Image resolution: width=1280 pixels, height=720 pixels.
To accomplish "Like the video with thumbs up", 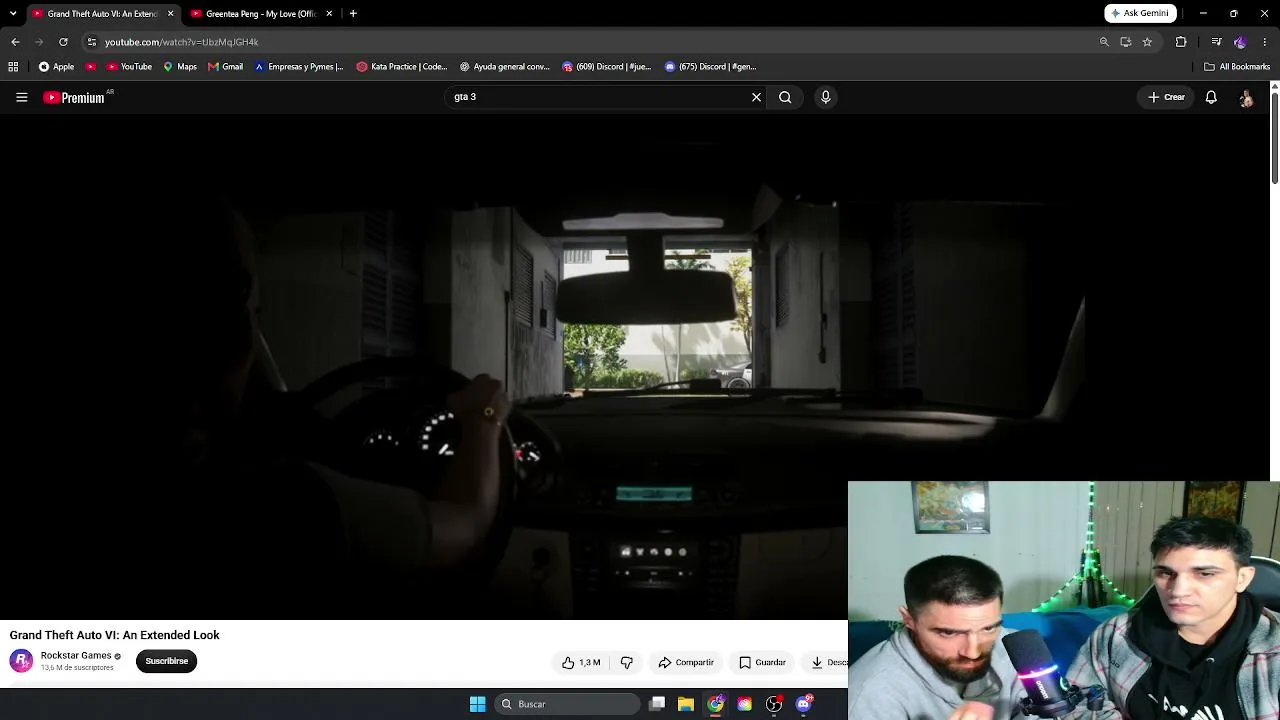I will pos(581,662).
